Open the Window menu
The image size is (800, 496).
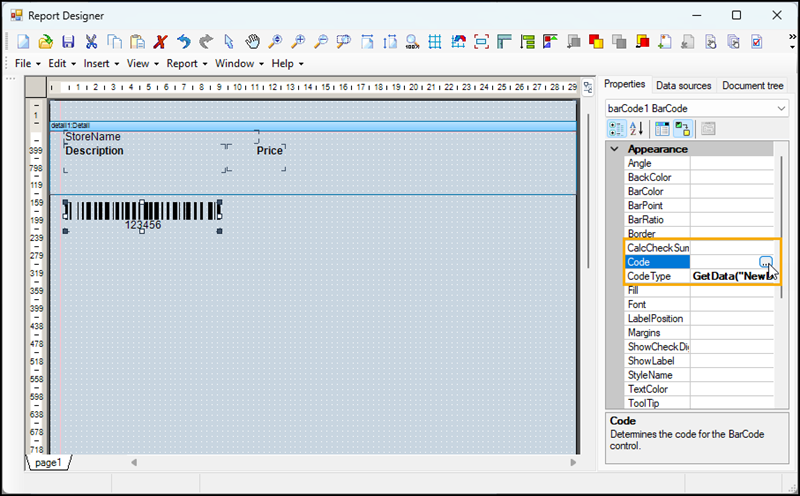[239, 63]
